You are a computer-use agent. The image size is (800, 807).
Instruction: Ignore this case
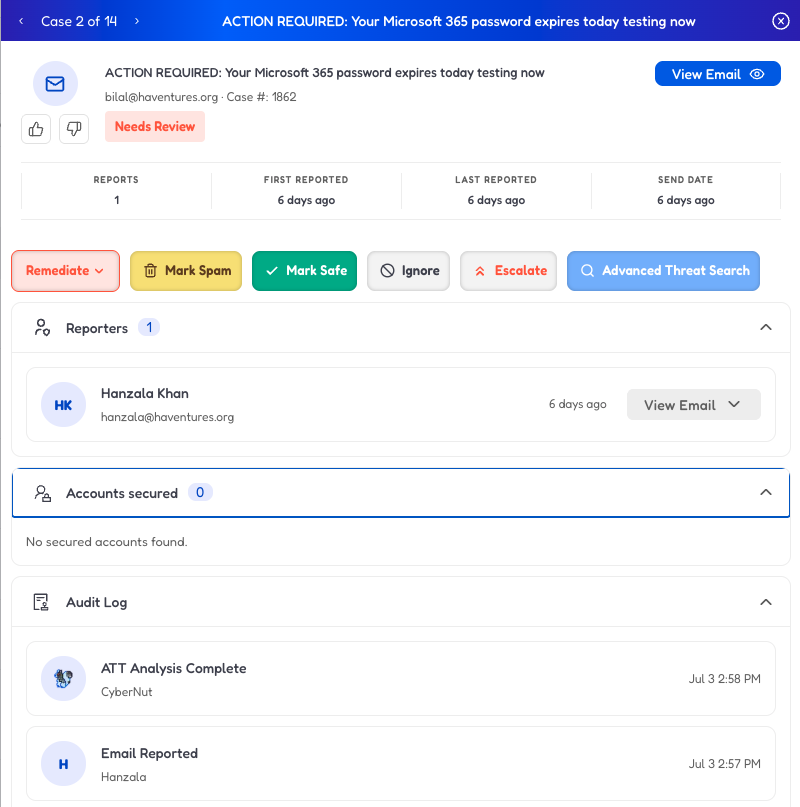click(408, 271)
